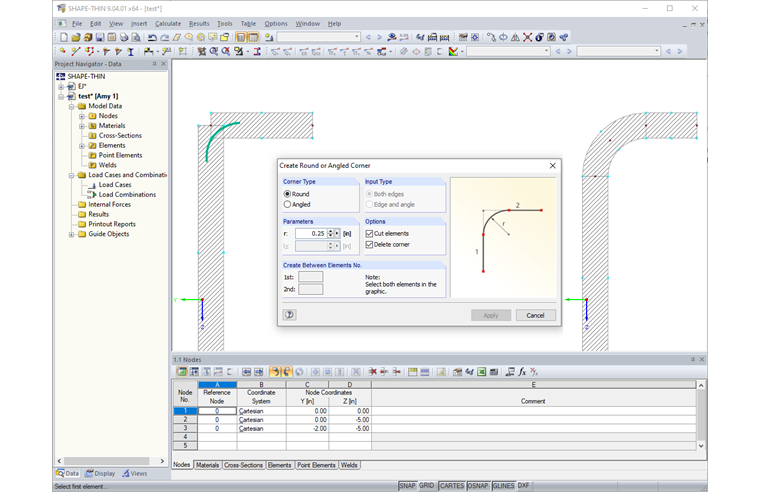
Task: Redo with the forward arrow icon
Action: click(164, 37)
